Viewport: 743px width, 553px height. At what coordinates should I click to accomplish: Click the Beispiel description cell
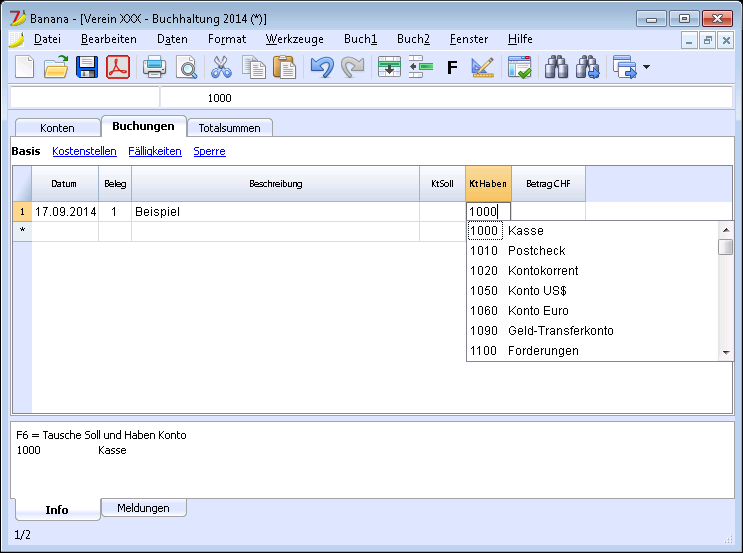coord(275,211)
